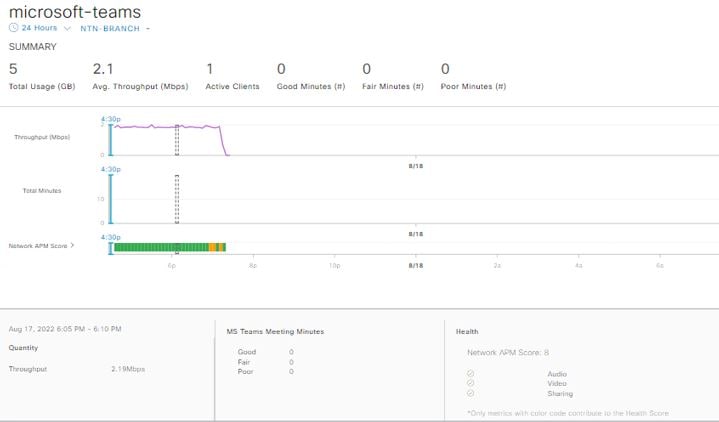Click the Total Usage (GB) label
Screen dimensions: 719x422
(x=42, y=86)
